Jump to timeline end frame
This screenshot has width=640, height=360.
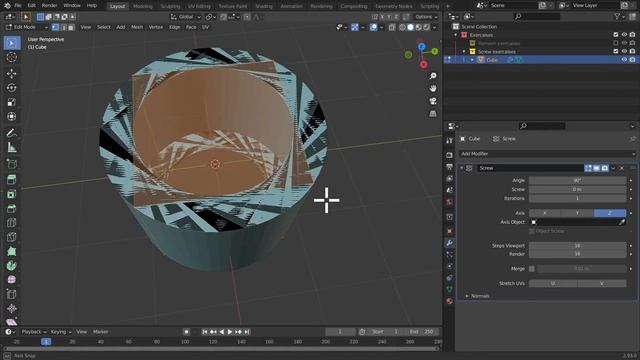click(x=247, y=332)
